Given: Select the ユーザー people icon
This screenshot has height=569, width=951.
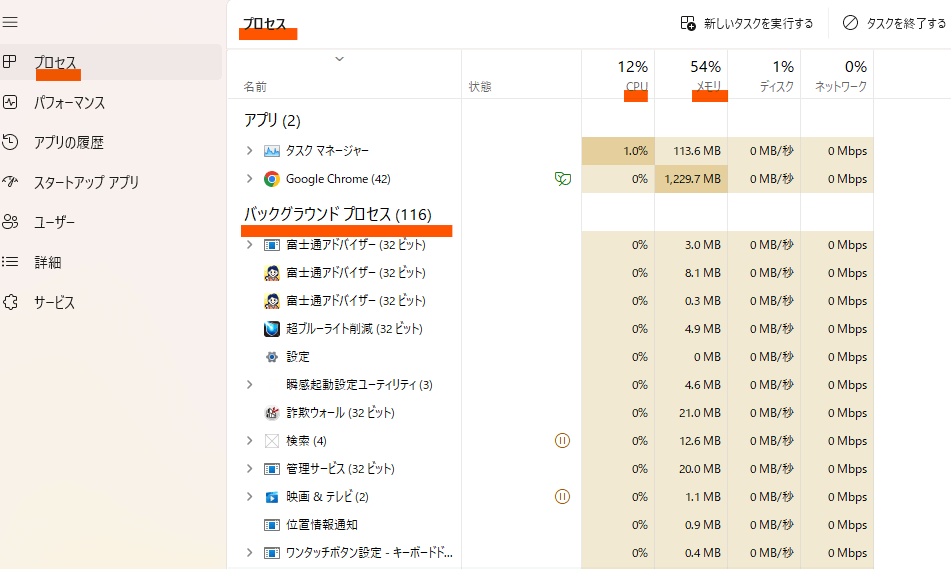Looking at the screenshot, I should coord(10,221).
